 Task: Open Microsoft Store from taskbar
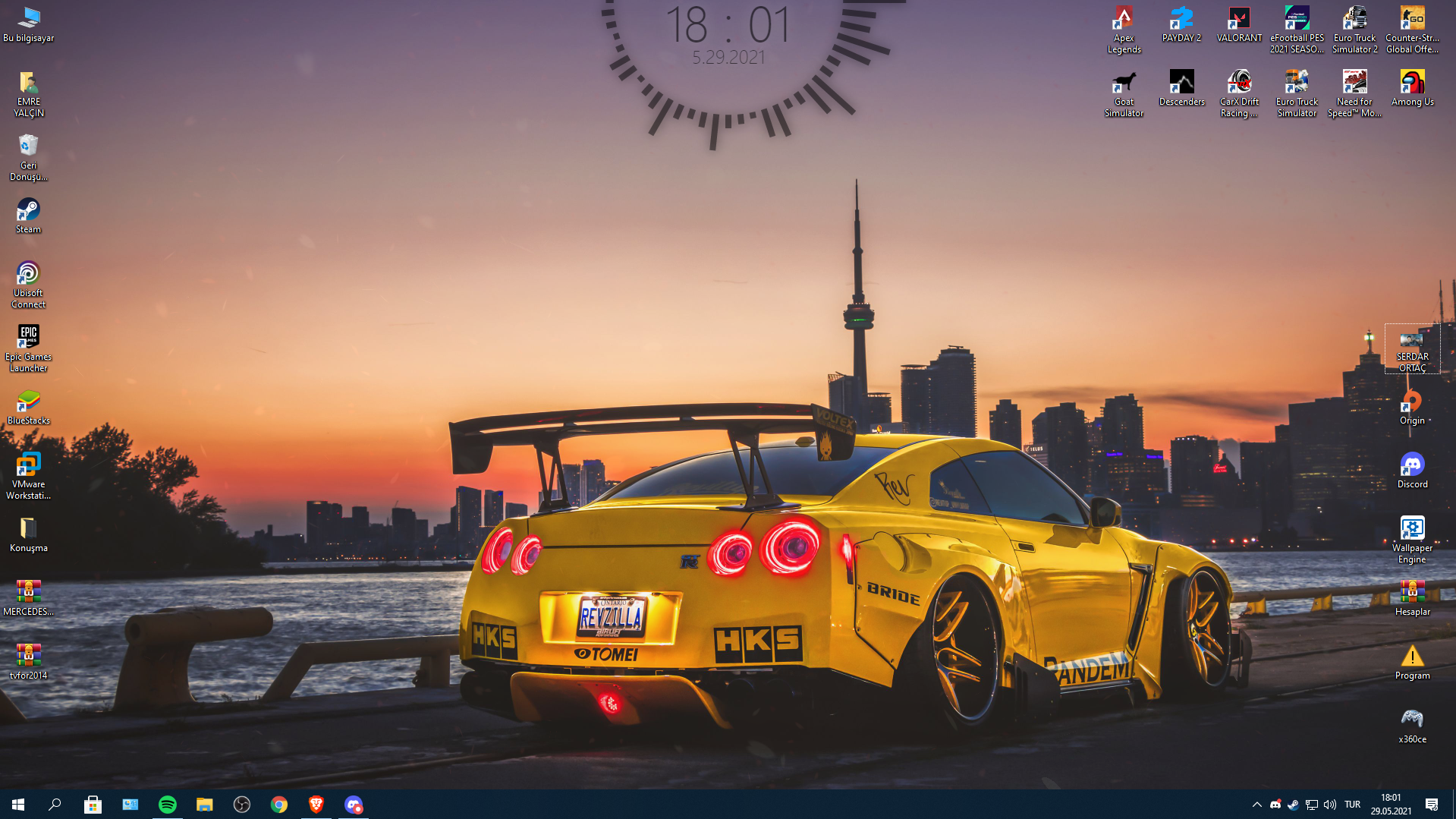pos(93,804)
